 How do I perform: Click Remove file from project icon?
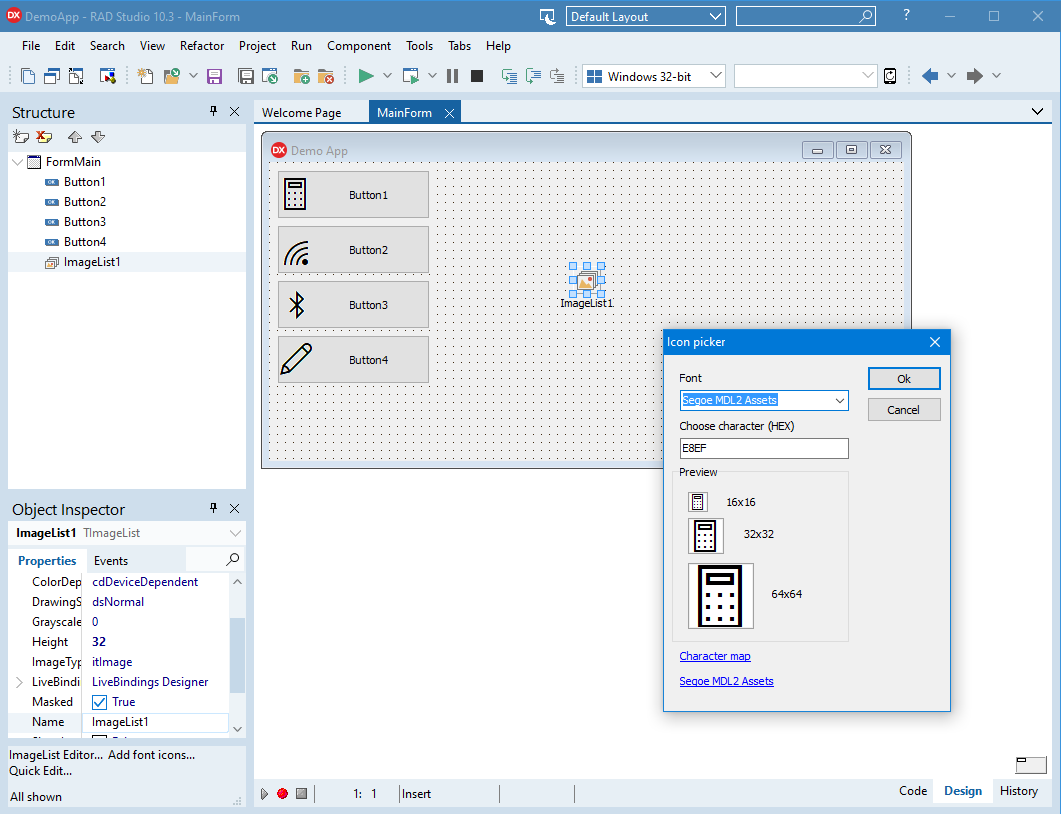pos(325,76)
